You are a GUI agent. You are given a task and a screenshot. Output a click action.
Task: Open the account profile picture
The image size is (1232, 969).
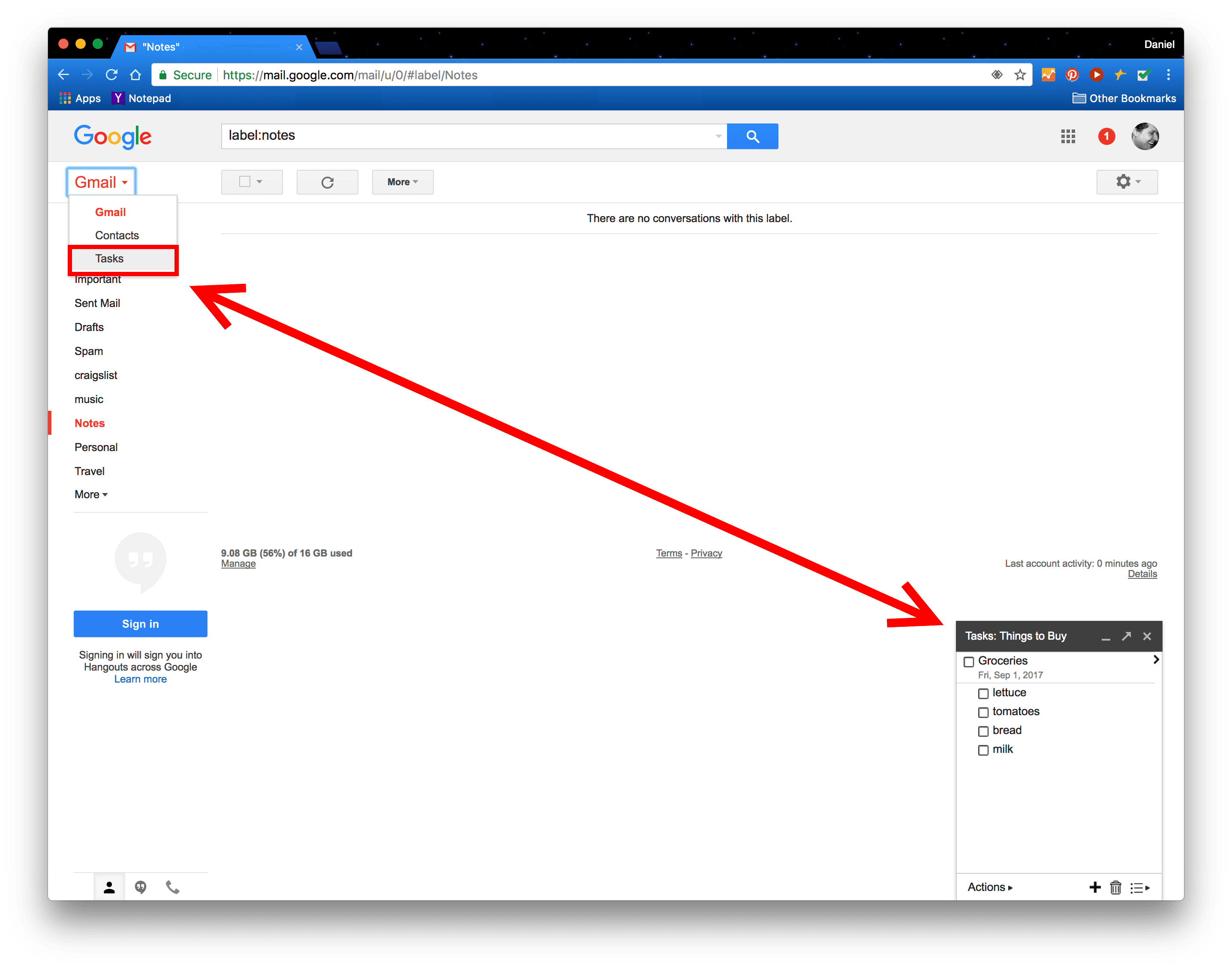click(1145, 136)
